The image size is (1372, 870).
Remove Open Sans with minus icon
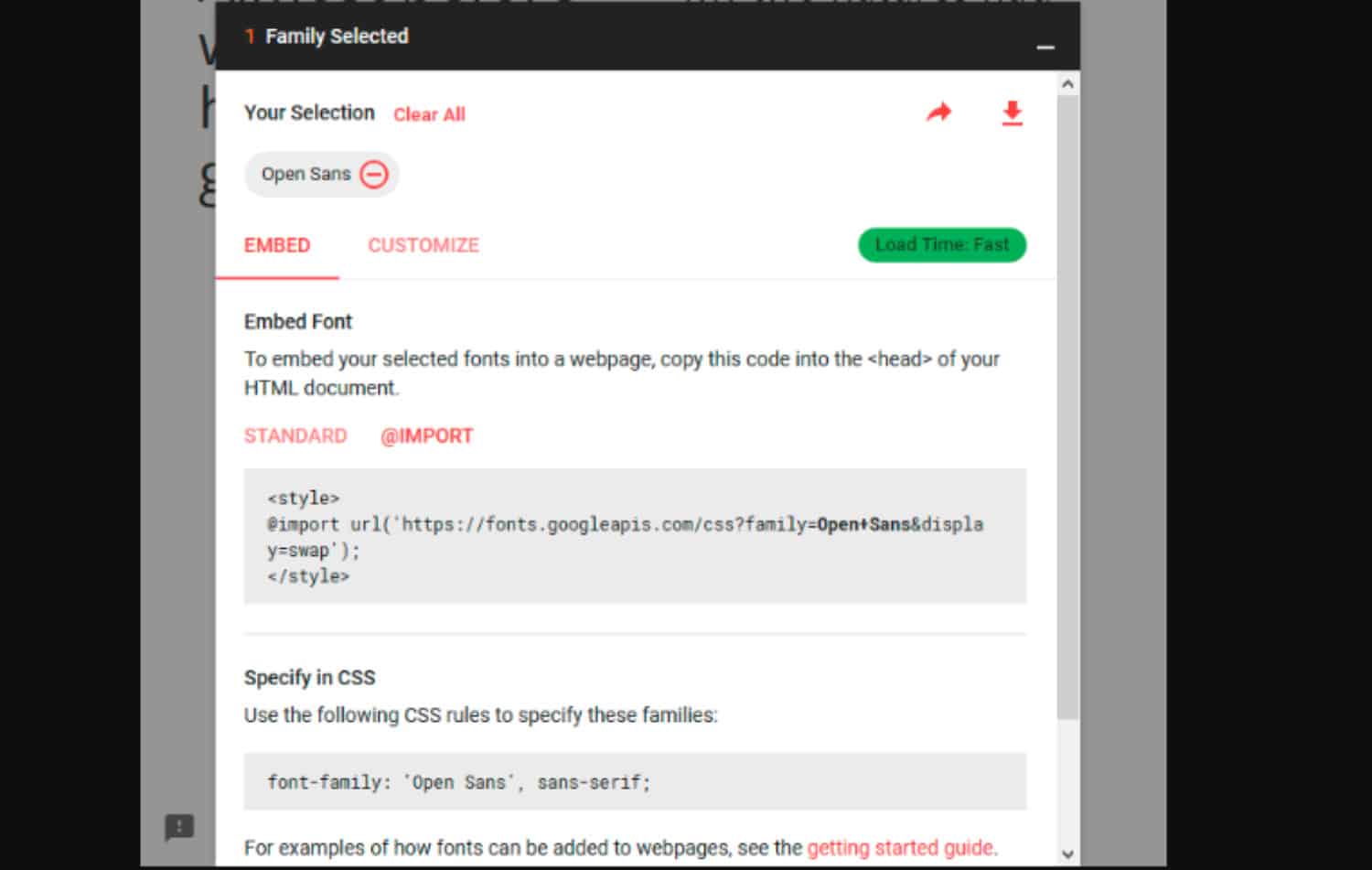click(374, 174)
